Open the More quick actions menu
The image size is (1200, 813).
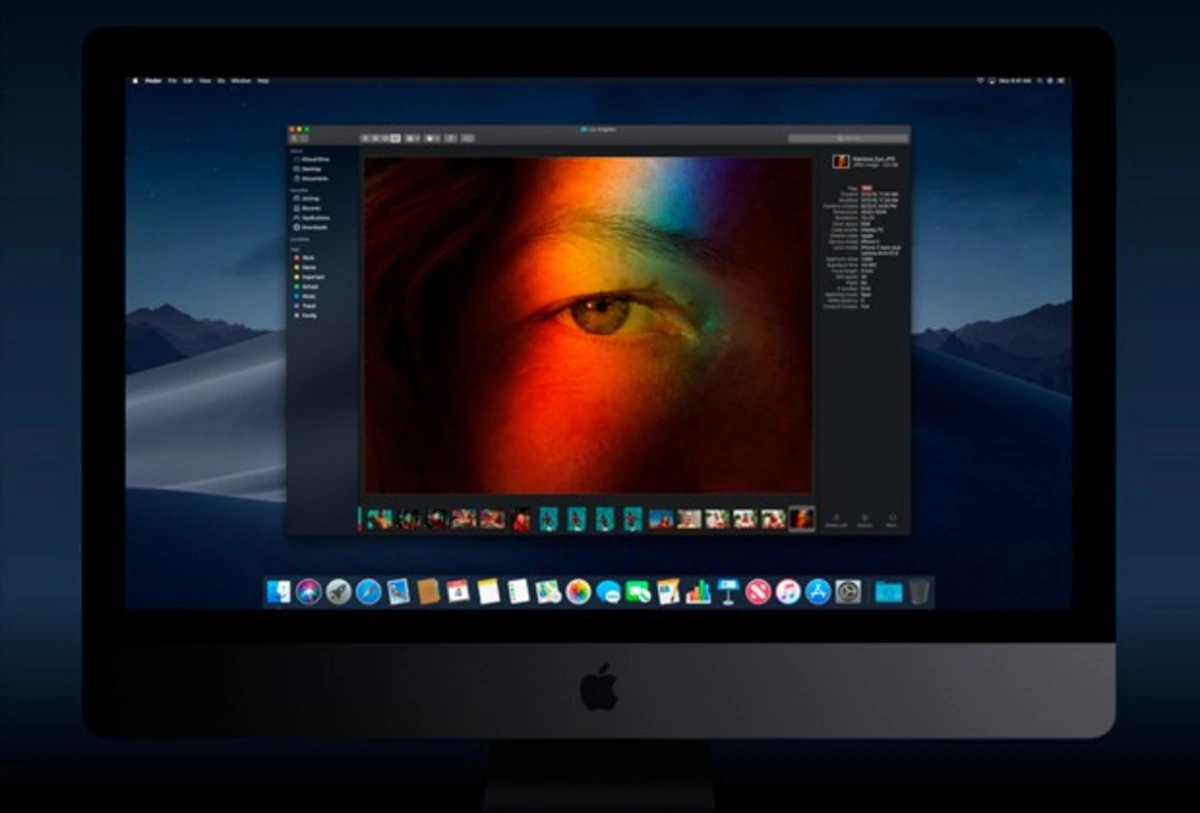[891, 519]
